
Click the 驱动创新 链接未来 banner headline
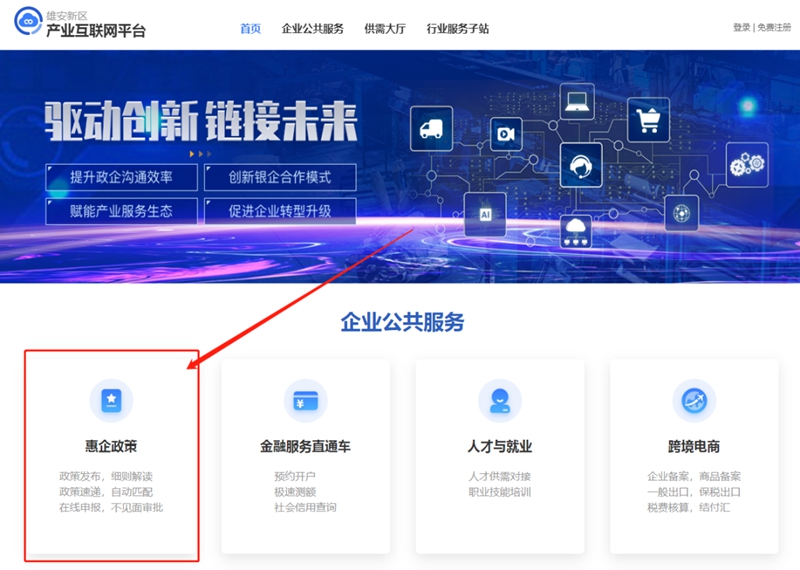point(200,123)
